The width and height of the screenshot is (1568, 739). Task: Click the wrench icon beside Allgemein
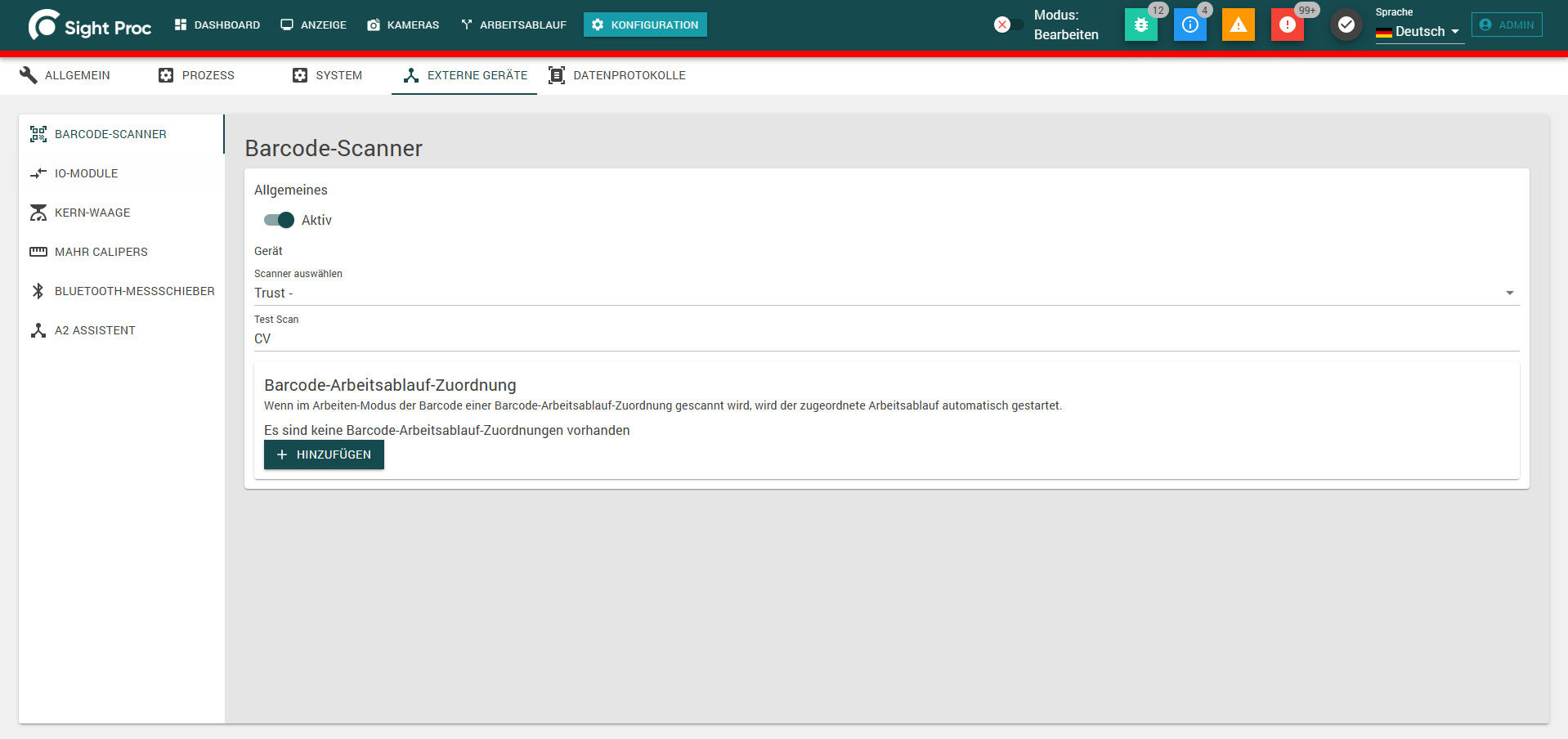29,75
